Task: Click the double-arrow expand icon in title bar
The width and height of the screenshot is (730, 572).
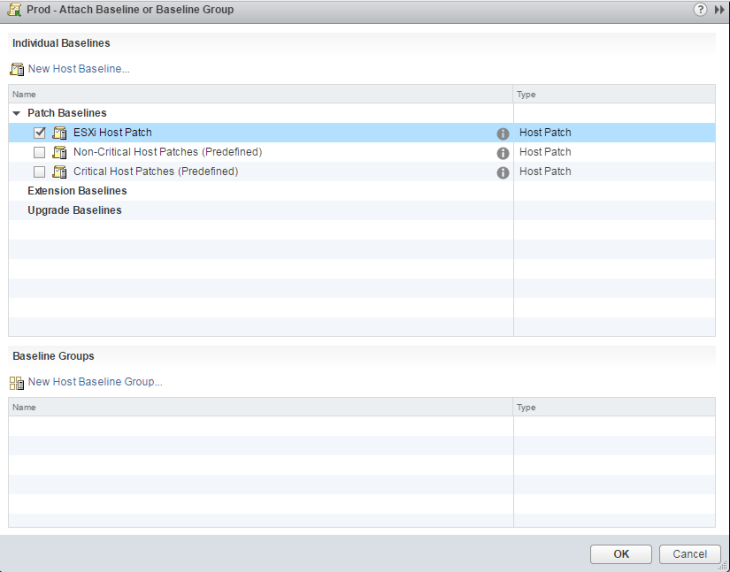Action: point(719,10)
